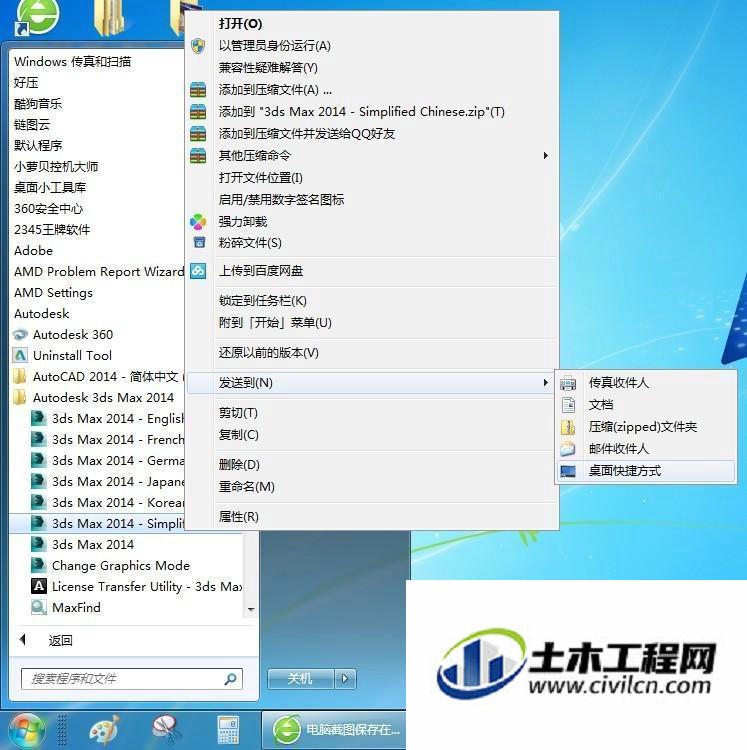Viewport: 747px width, 750px height.
Task: Open 属性(R) properties entry
Action: (x=239, y=517)
